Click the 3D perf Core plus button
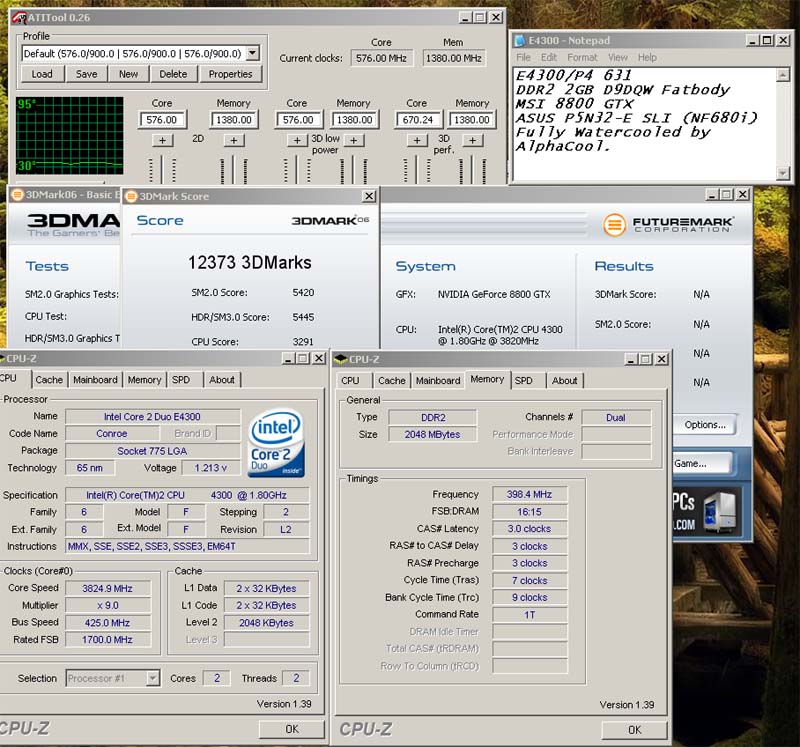The image size is (800, 747). pyautogui.click(x=417, y=140)
